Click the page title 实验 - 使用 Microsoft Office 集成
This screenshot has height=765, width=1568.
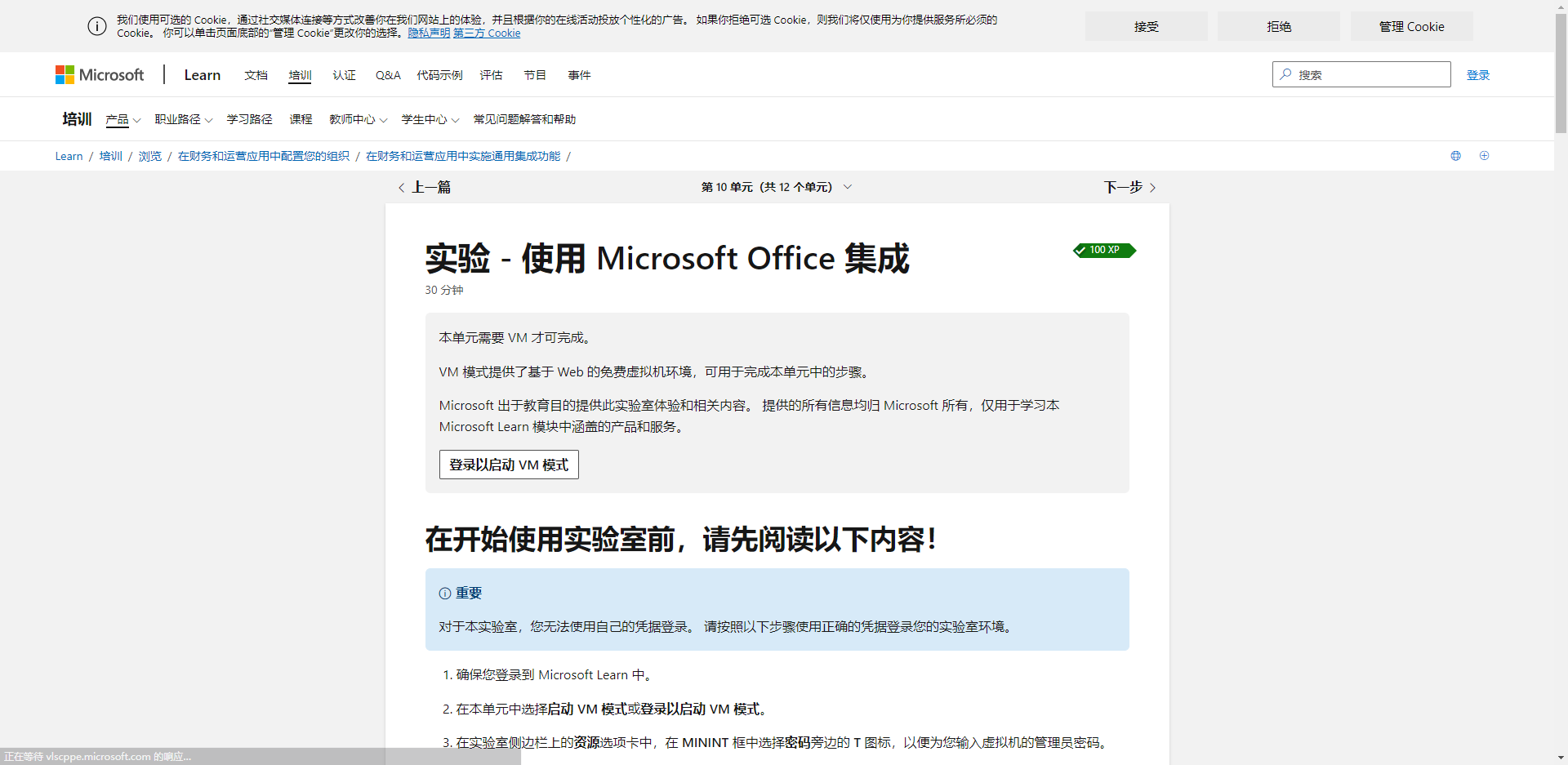point(667,259)
